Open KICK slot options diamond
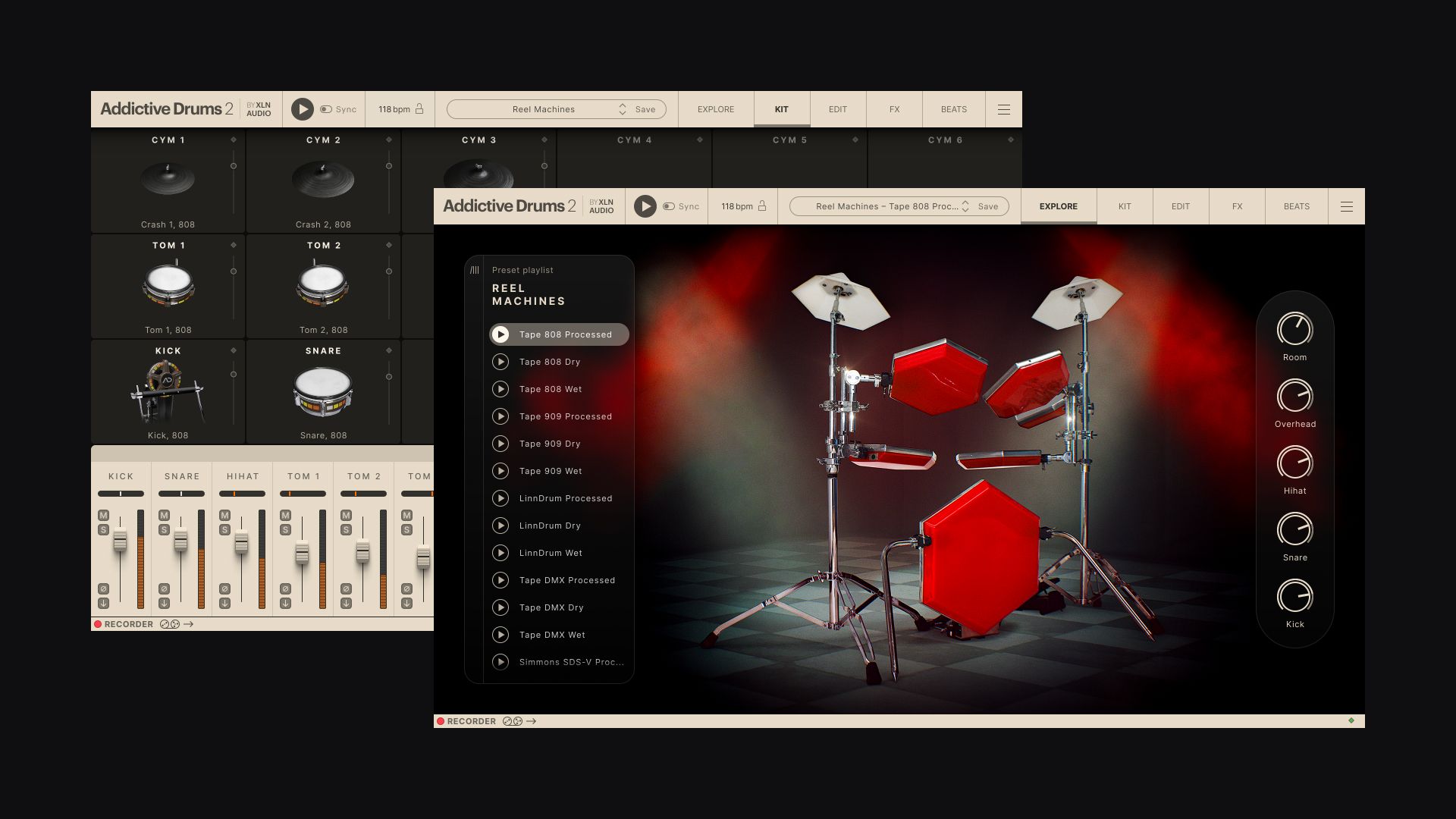 tap(234, 350)
